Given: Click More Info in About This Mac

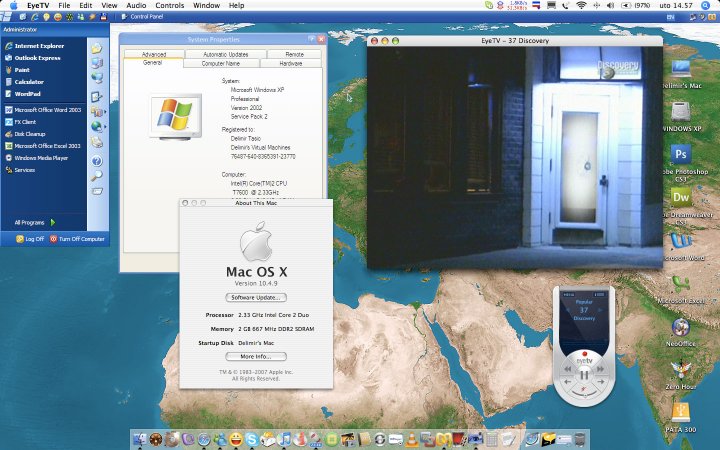Looking at the screenshot, I should pos(256,356).
